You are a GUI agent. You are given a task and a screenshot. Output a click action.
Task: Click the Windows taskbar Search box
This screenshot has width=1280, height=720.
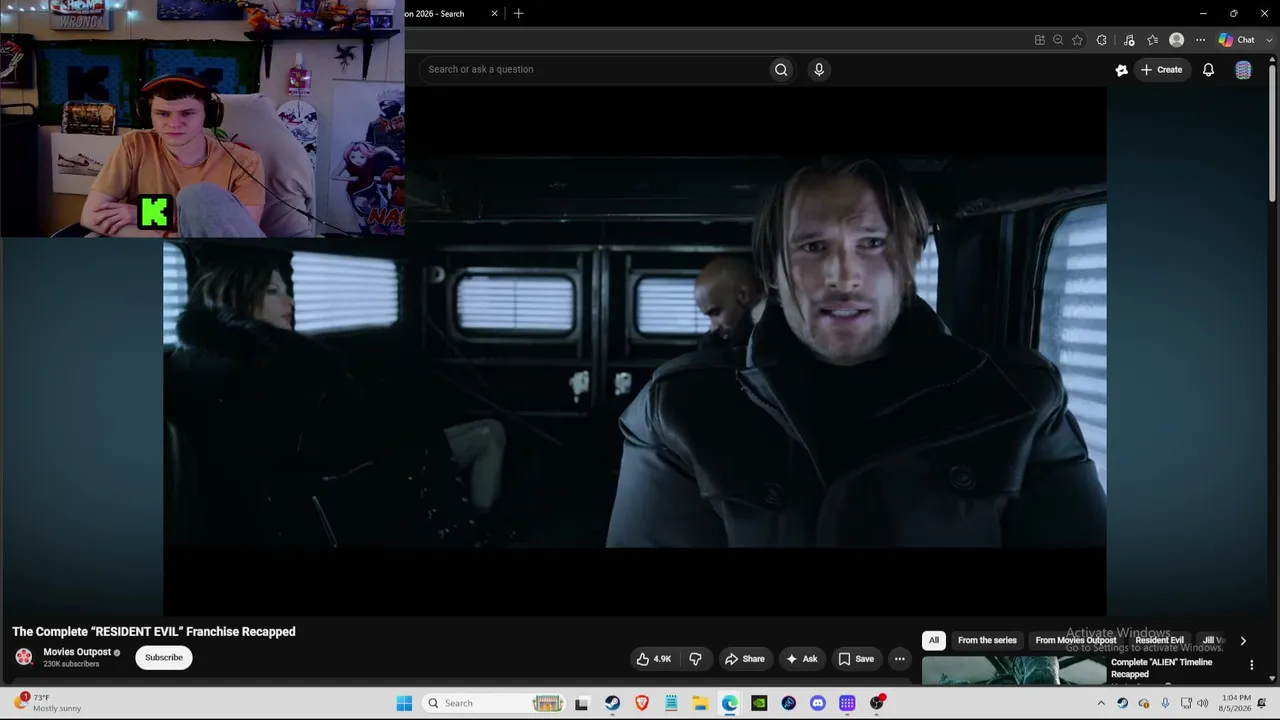tap(493, 703)
